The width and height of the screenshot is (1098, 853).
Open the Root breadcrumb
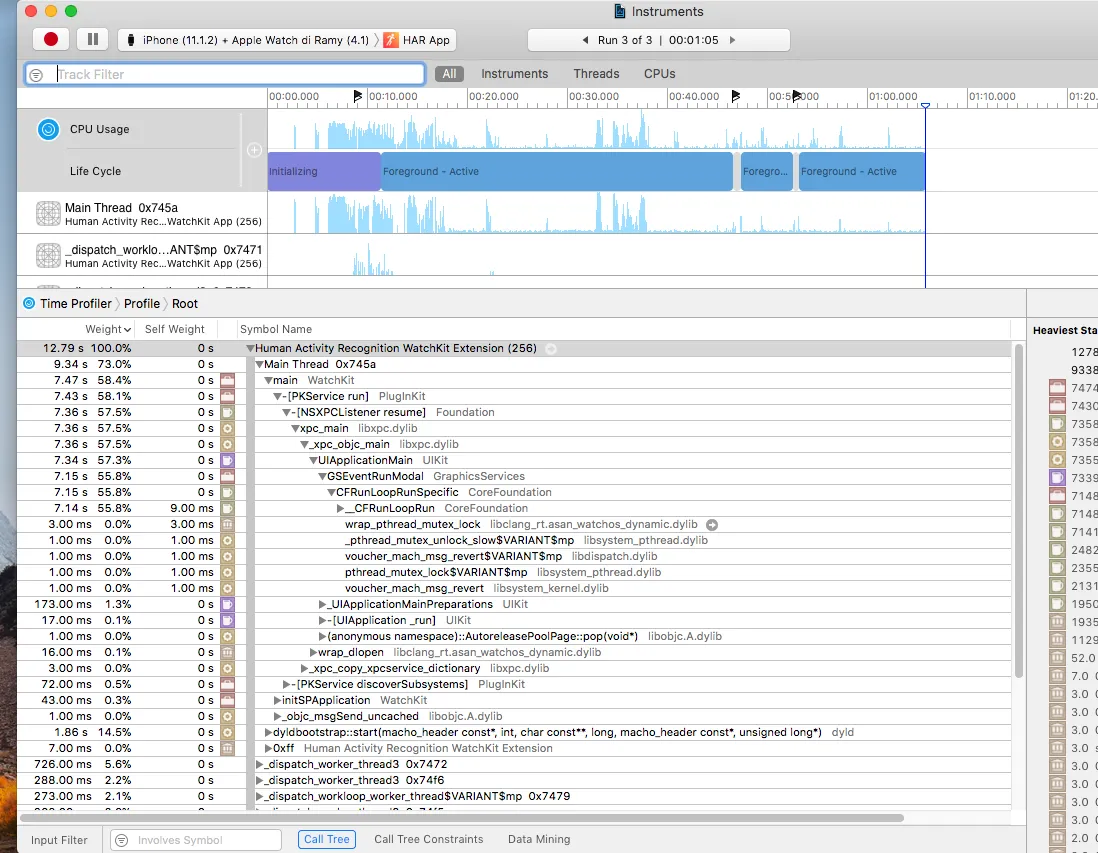(185, 303)
